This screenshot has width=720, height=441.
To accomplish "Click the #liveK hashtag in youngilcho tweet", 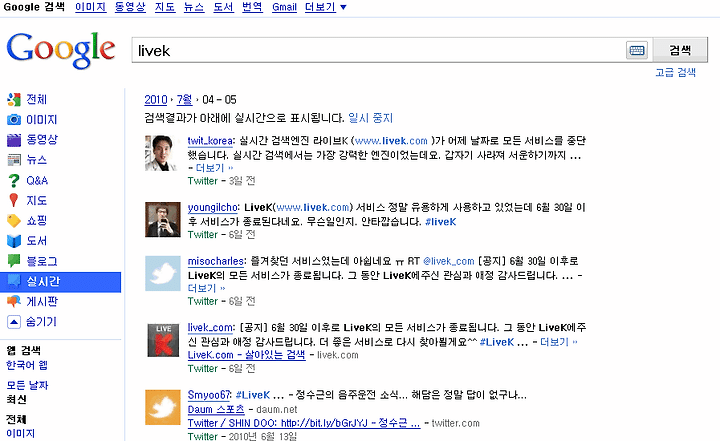I will [441, 222].
